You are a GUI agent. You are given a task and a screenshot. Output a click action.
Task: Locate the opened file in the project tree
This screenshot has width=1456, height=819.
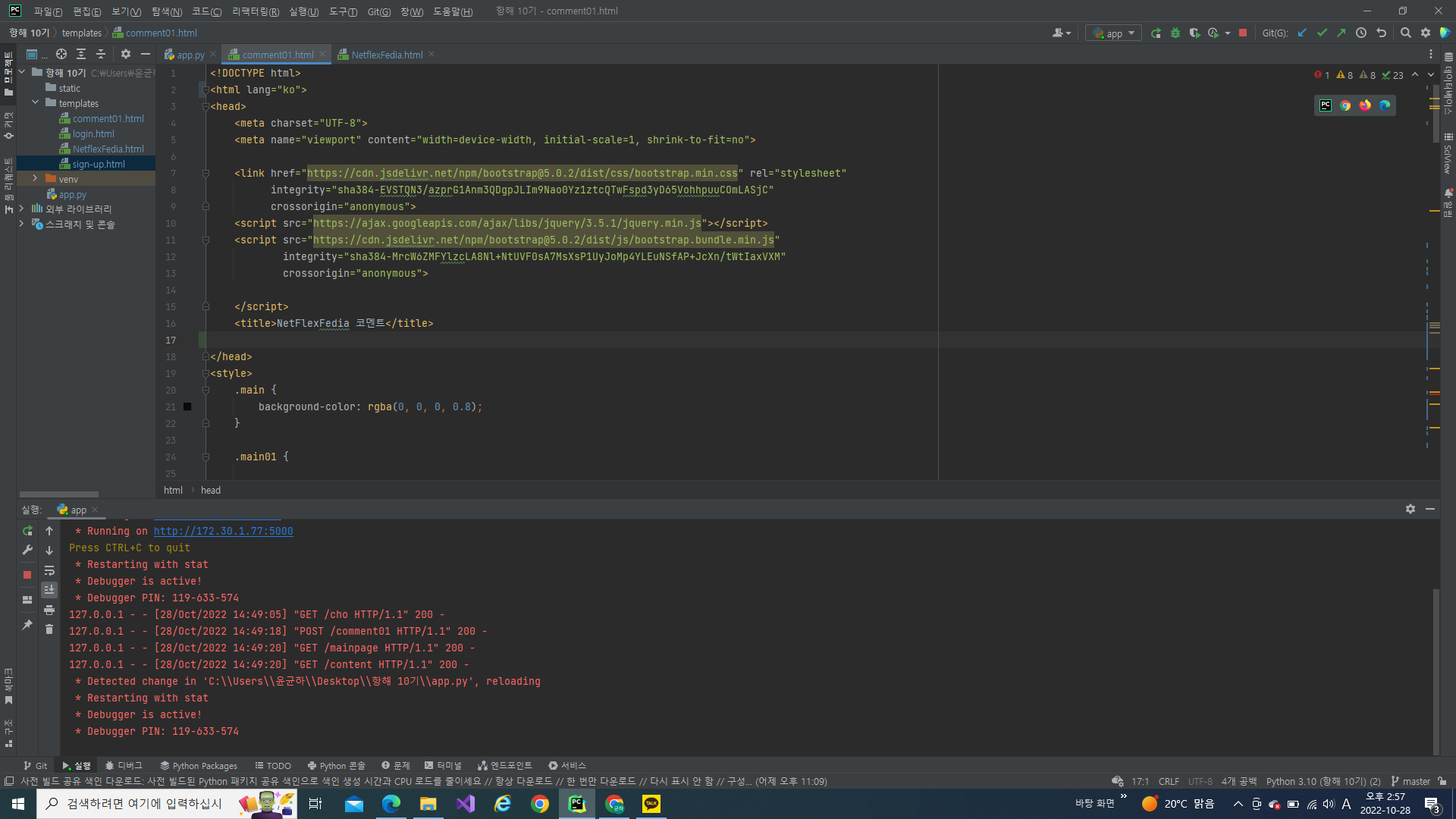61,55
